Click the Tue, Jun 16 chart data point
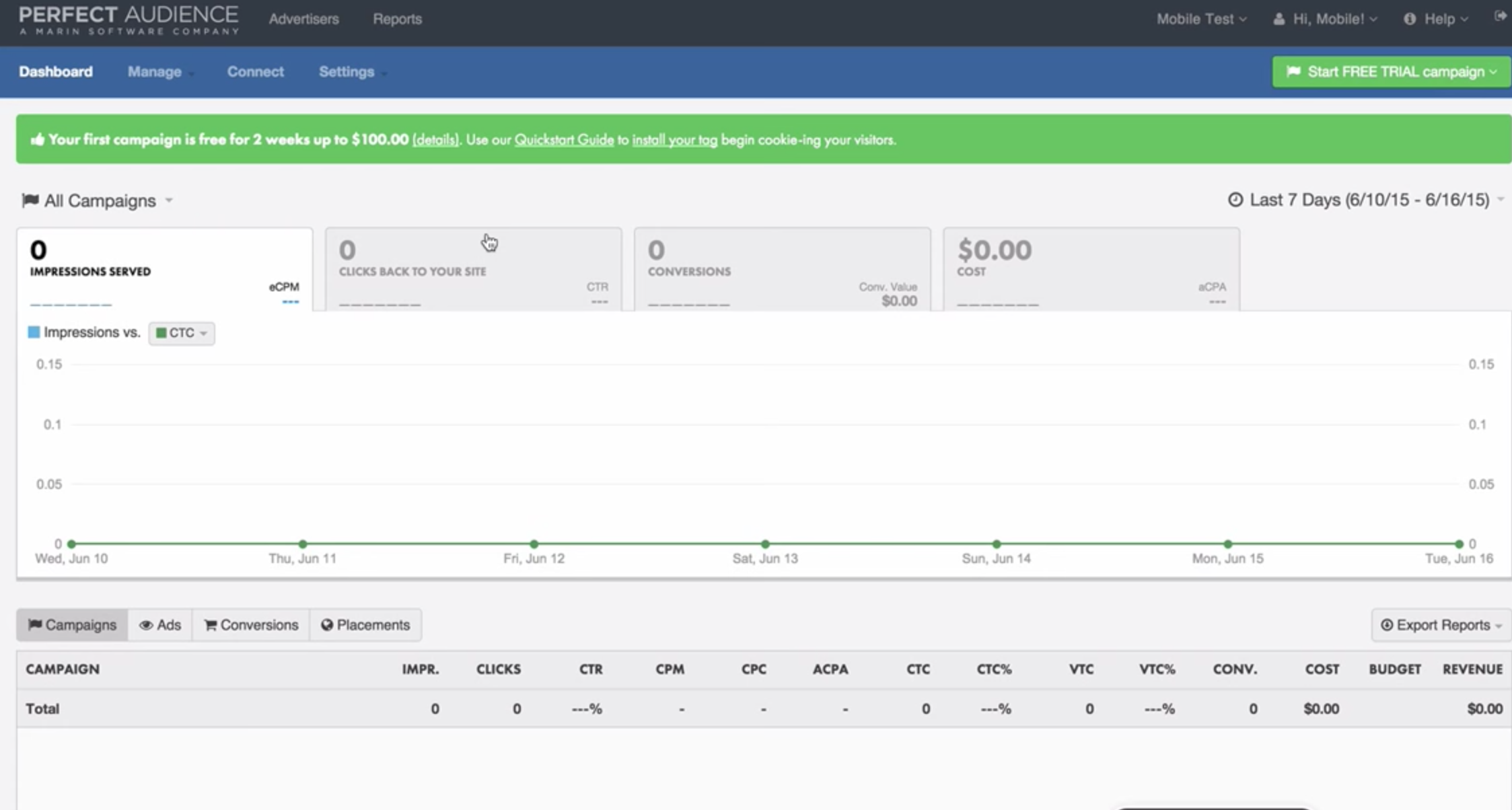This screenshot has width=1512, height=810. click(1459, 544)
